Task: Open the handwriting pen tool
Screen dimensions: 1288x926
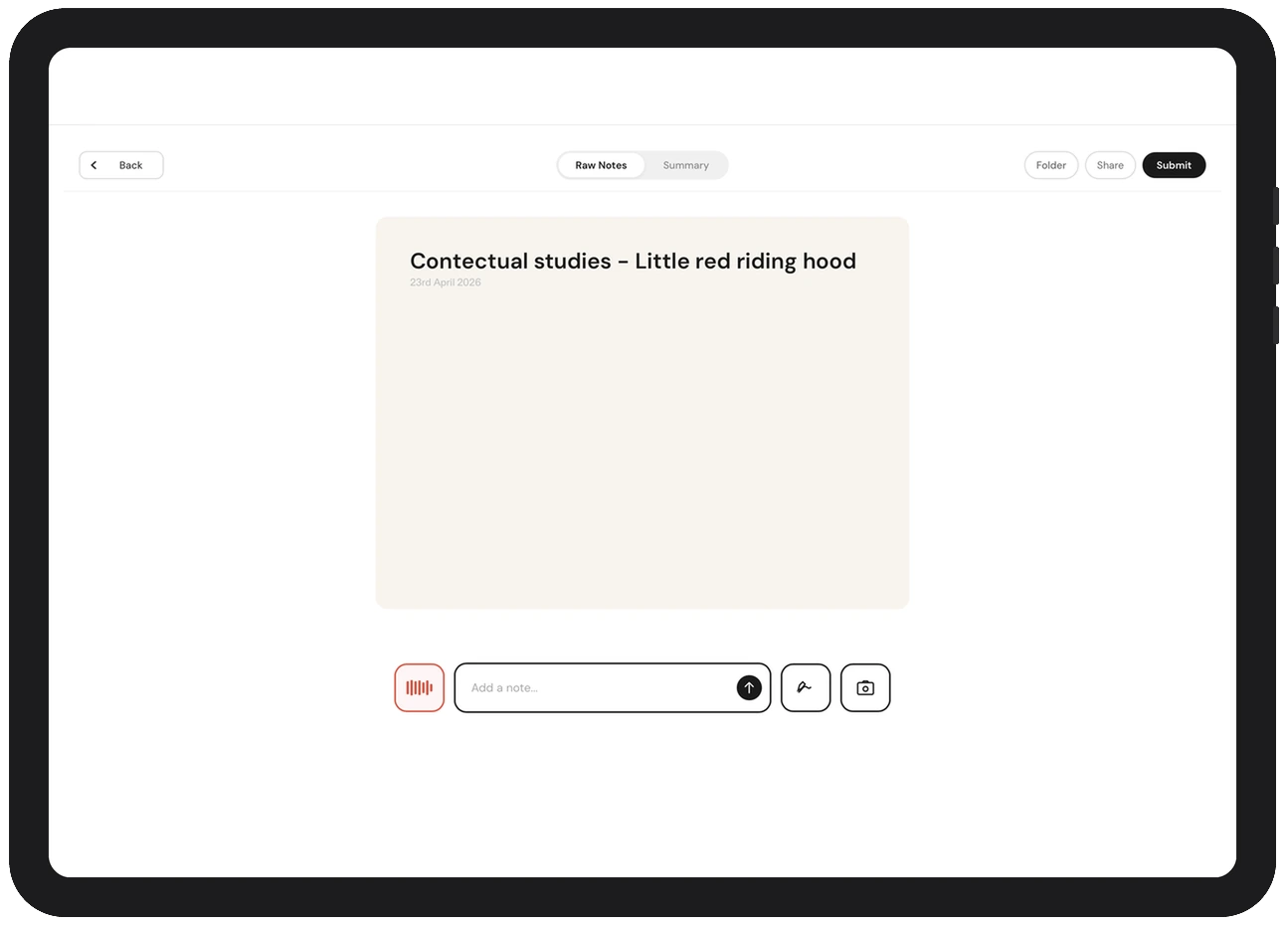Action: (x=806, y=687)
